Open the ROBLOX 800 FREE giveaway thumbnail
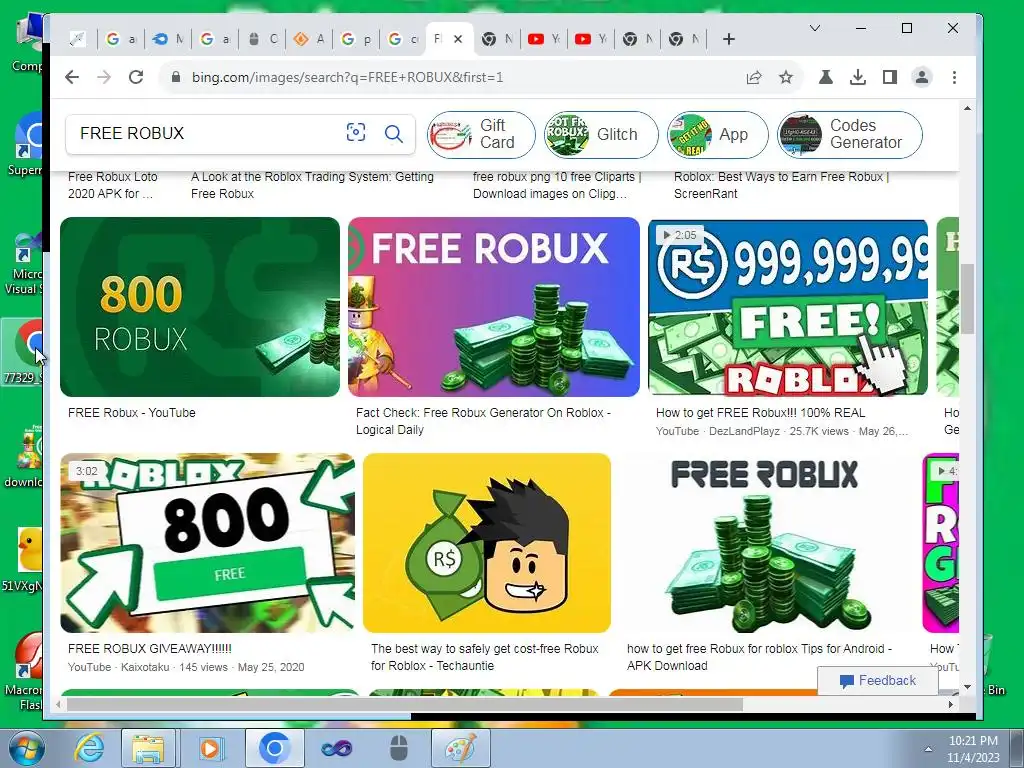Image resolution: width=1024 pixels, height=768 pixels. pos(208,543)
